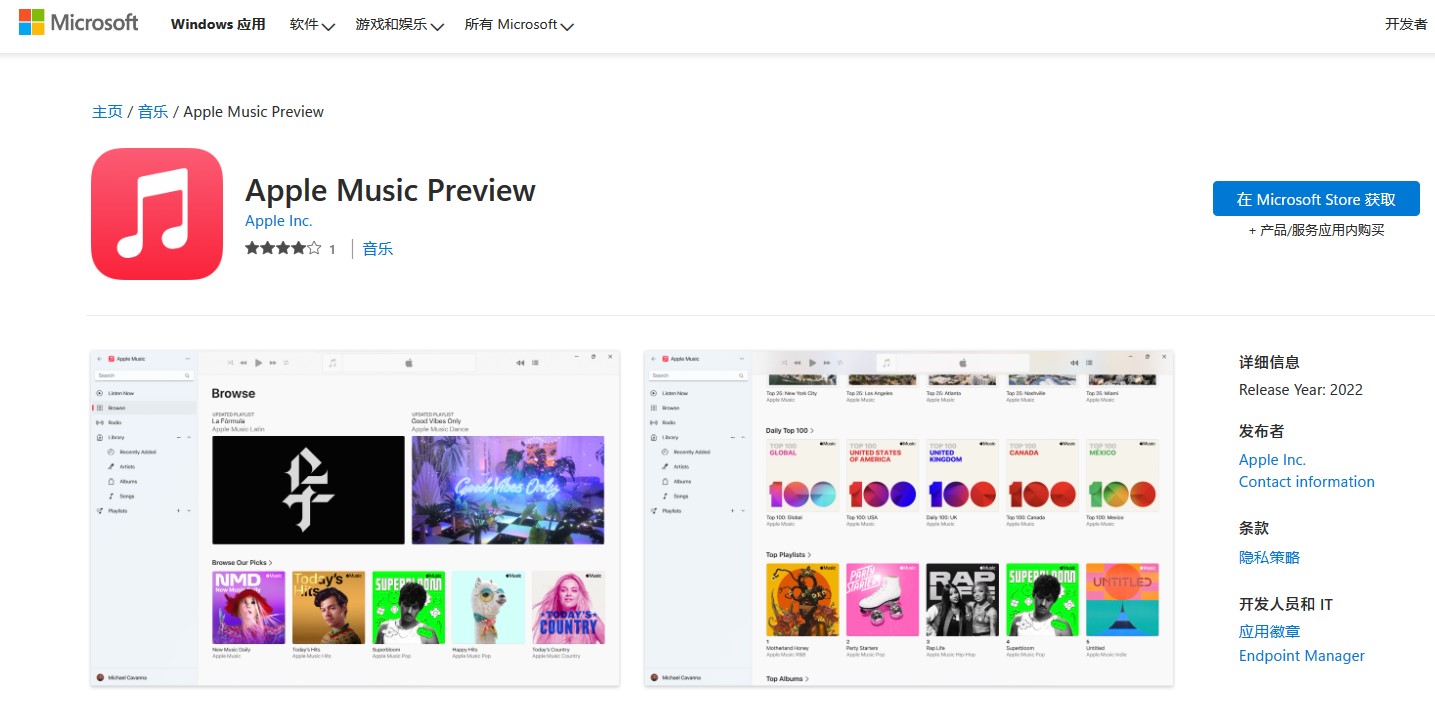Open the 隐私策略 link
1435x723 pixels.
(1269, 557)
